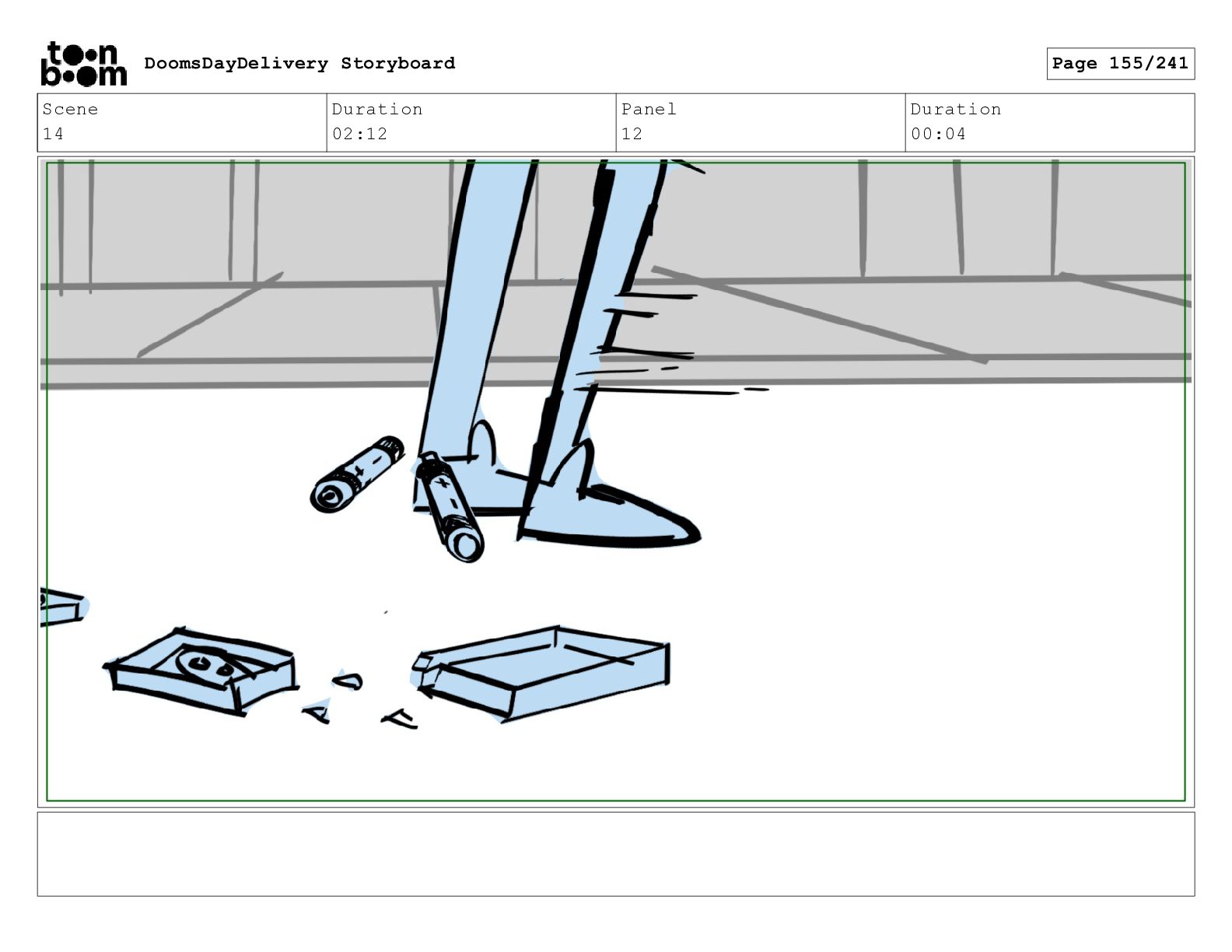The width and height of the screenshot is (1232, 952).
Task: Click the storyboard panel drawing
Action: (x=616, y=481)
